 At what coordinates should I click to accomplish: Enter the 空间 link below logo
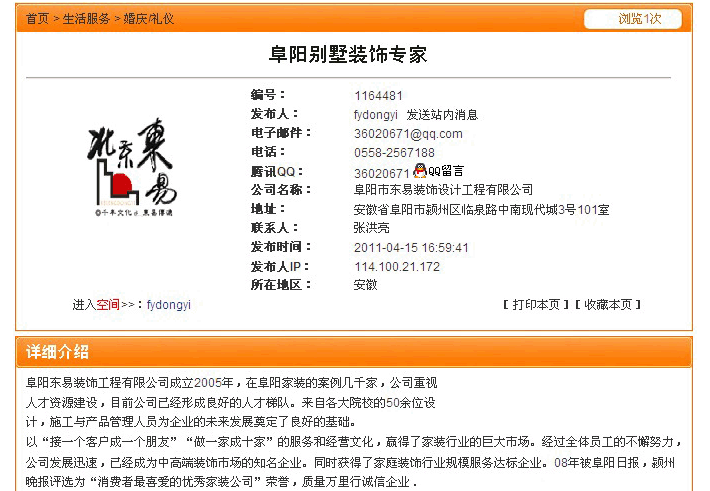(107, 304)
